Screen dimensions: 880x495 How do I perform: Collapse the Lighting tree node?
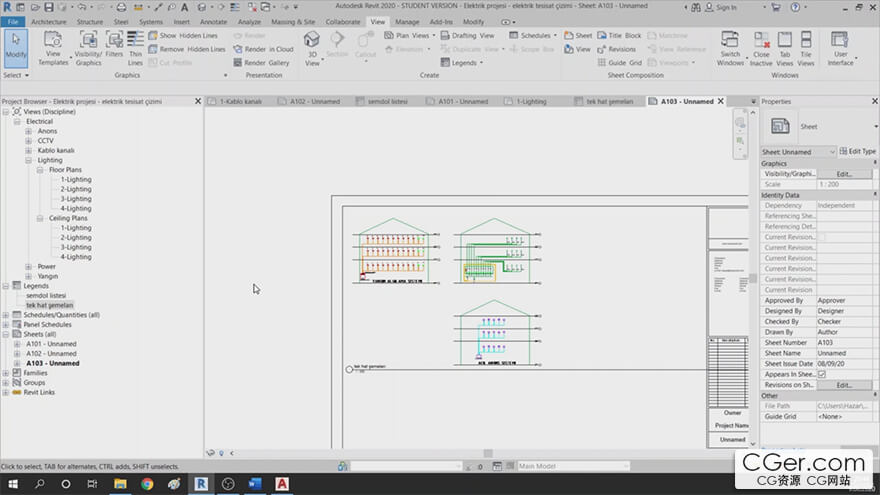[29, 160]
